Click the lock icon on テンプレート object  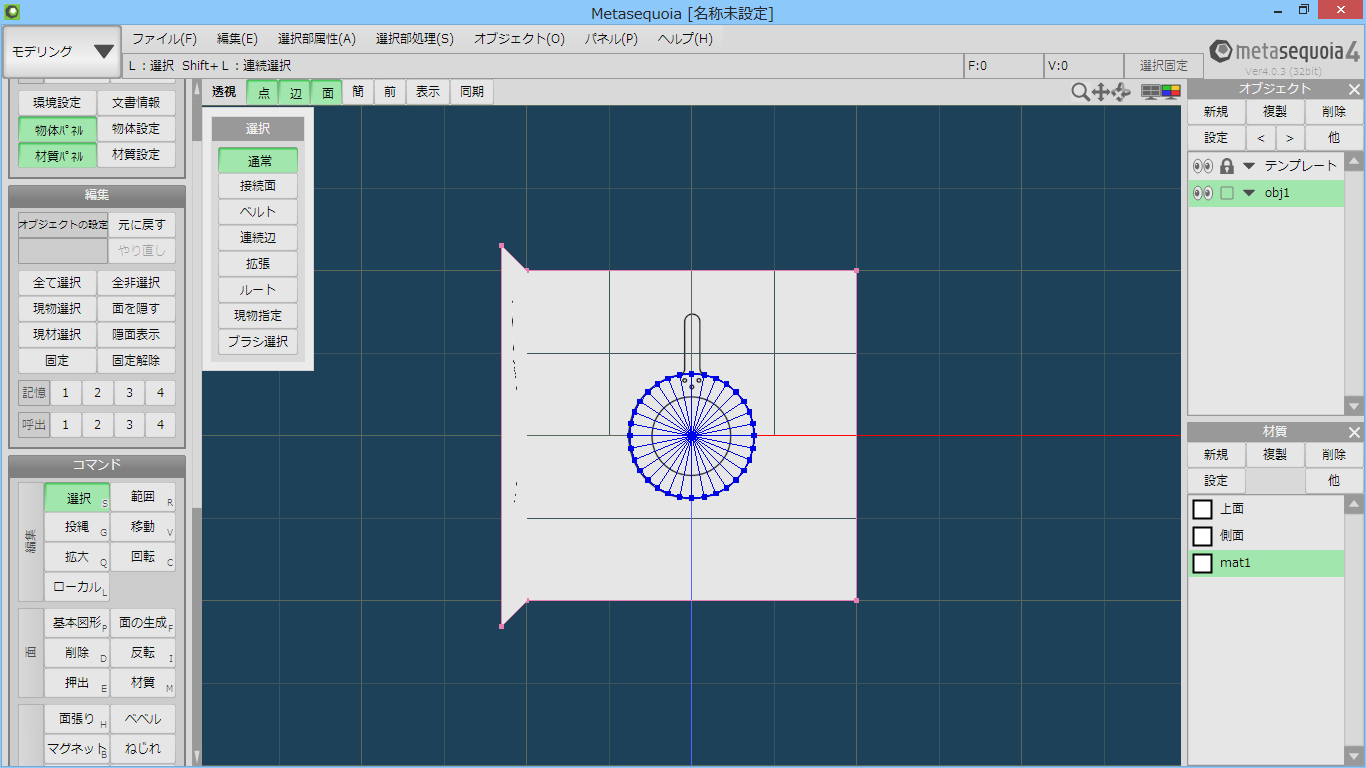(1227, 166)
